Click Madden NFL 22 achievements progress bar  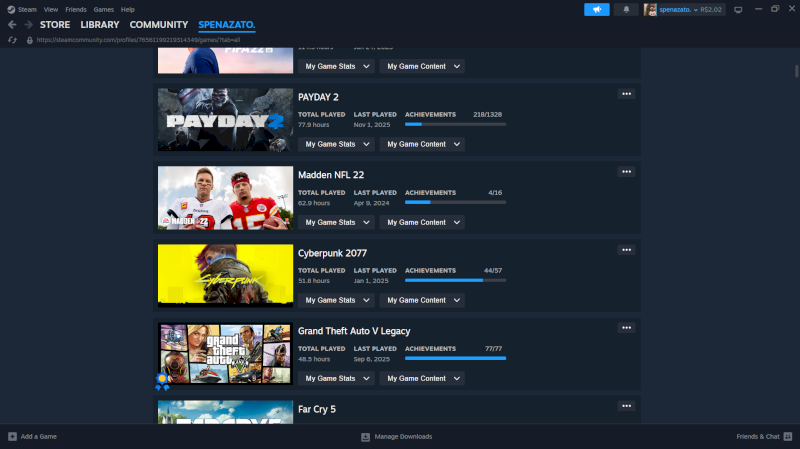click(456, 202)
